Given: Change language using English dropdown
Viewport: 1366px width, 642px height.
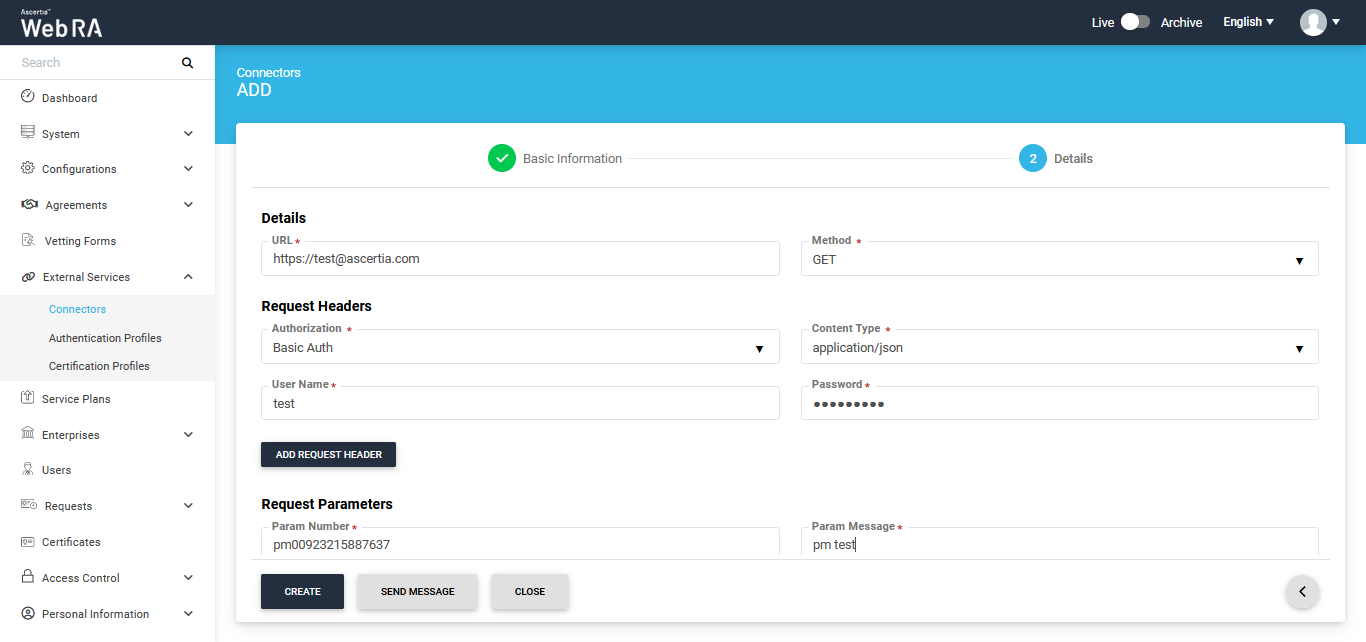Looking at the screenshot, I should (1248, 22).
